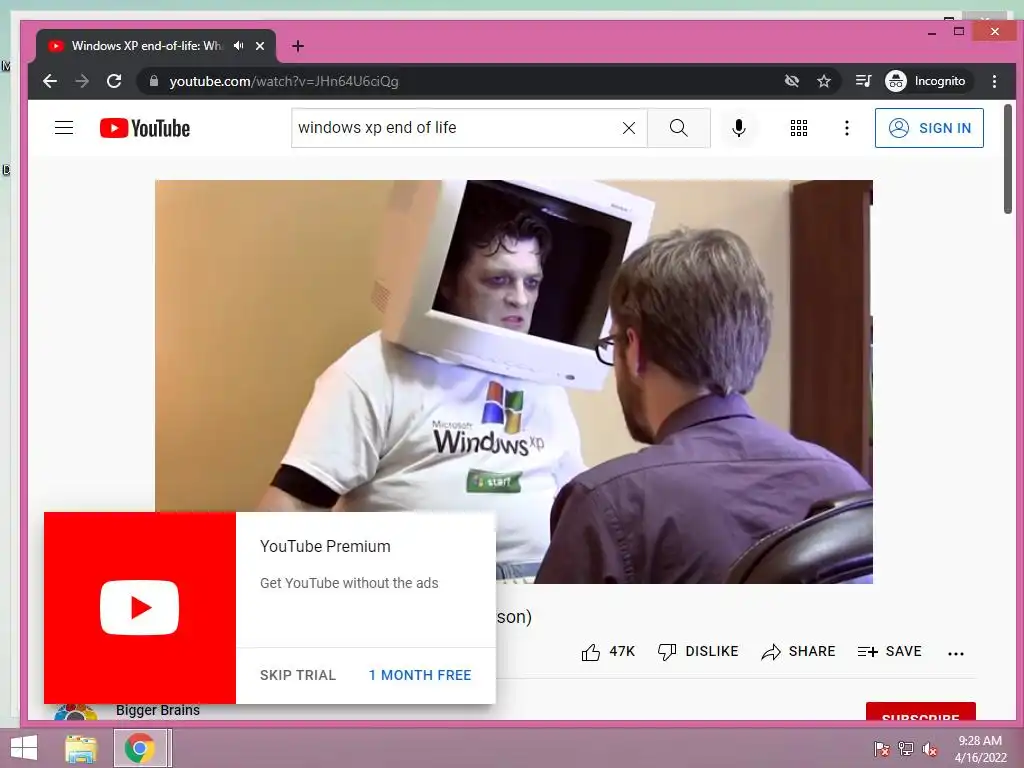Image resolution: width=1024 pixels, height=768 pixels.
Task: Open the taskbar clock and date
Action: [980, 749]
